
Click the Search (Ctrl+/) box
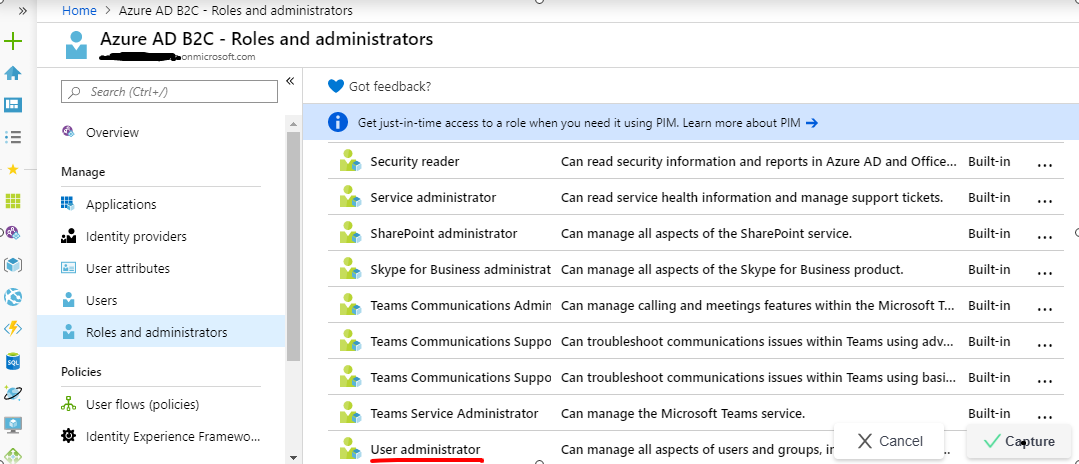point(169,92)
